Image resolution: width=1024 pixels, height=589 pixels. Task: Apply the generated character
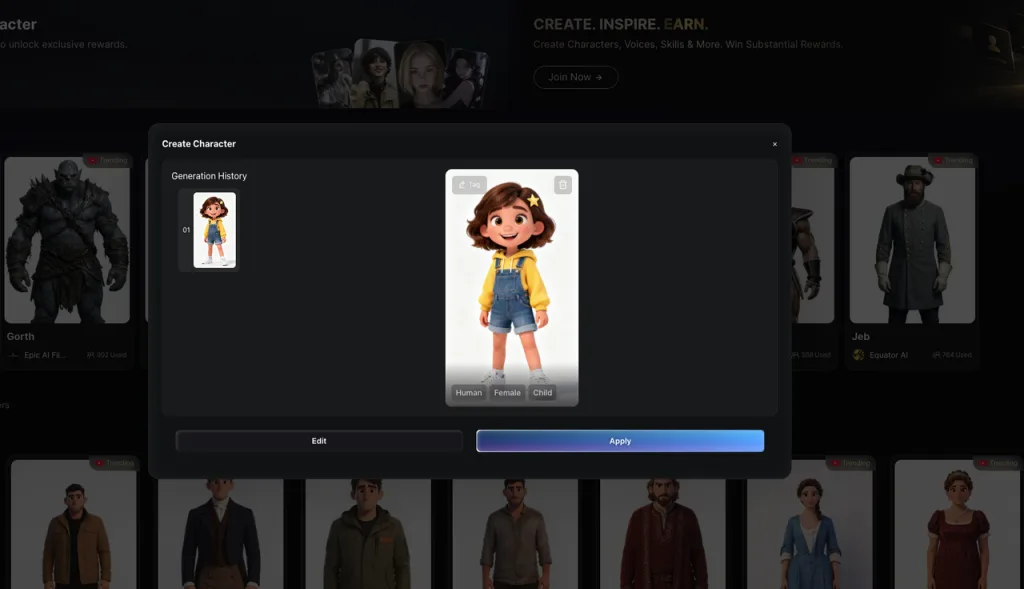point(620,441)
